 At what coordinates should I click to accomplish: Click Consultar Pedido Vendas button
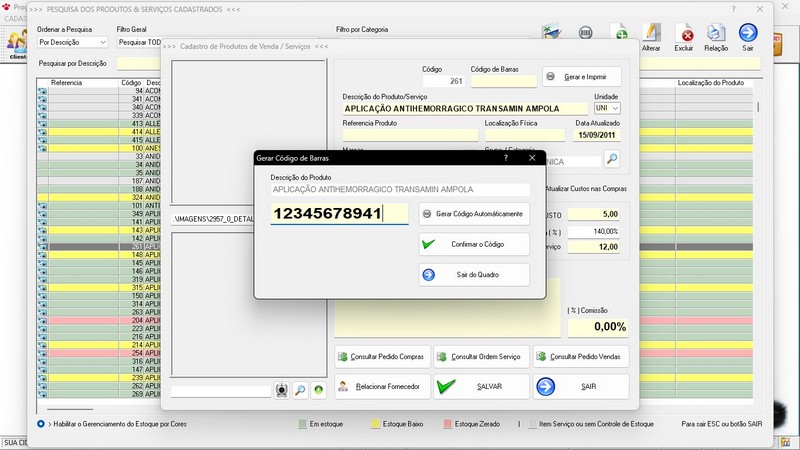[x=581, y=357]
